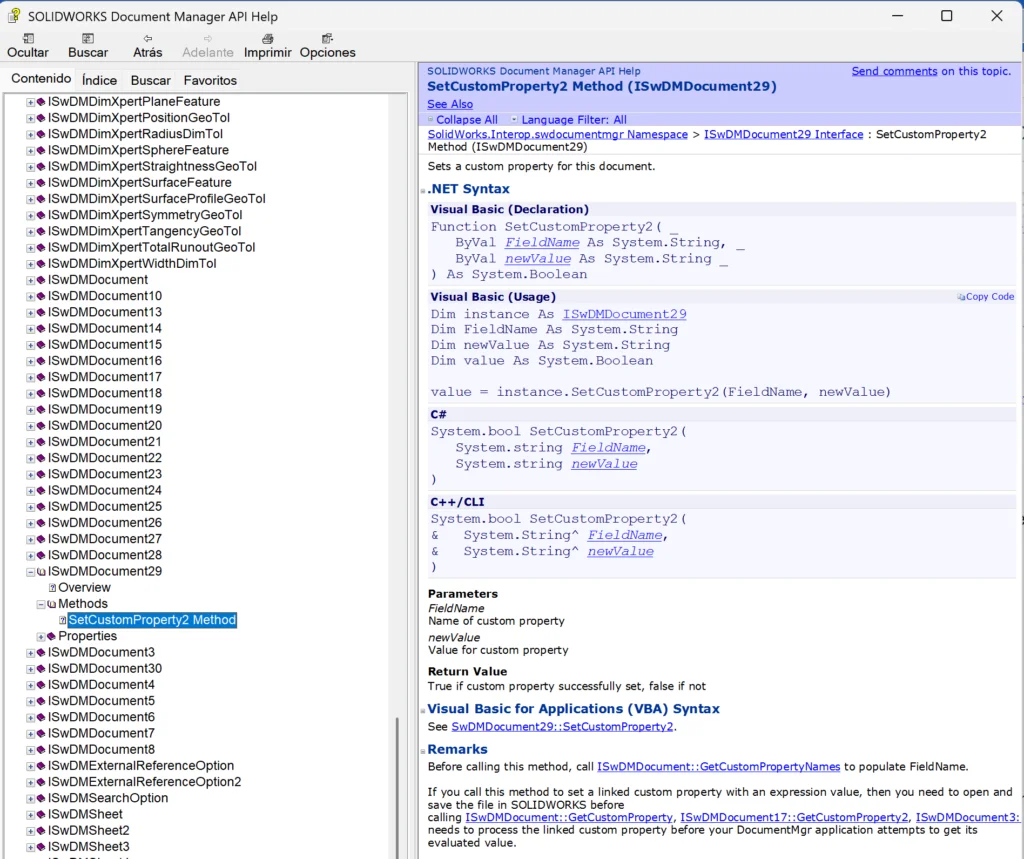Open SolidWorks.Interop.swdocumentmgr Namespace link
1024x859 pixels.
(558, 135)
